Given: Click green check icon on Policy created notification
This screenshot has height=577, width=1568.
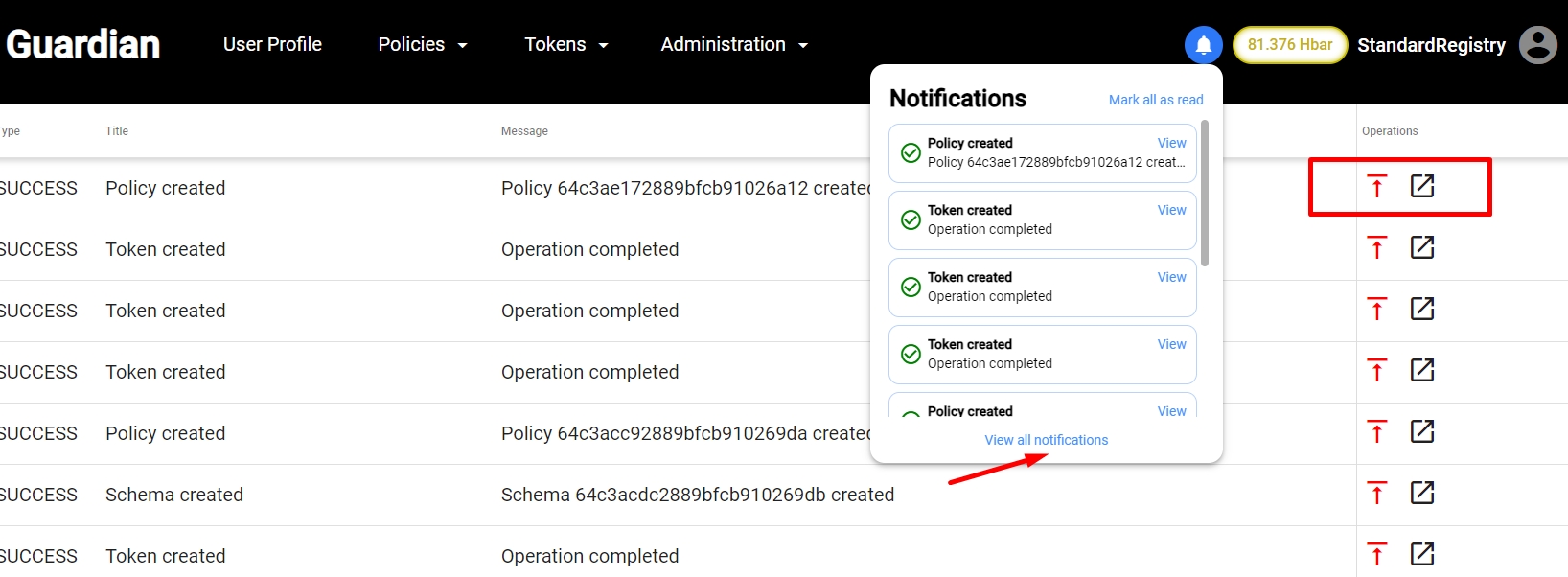Looking at the screenshot, I should click(911, 152).
